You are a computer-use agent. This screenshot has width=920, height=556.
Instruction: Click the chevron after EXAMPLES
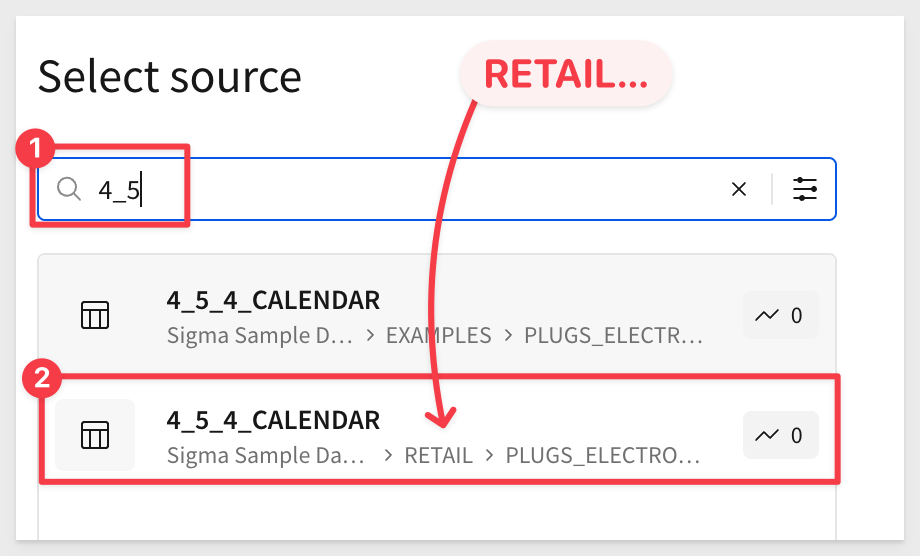(x=508, y=335)
